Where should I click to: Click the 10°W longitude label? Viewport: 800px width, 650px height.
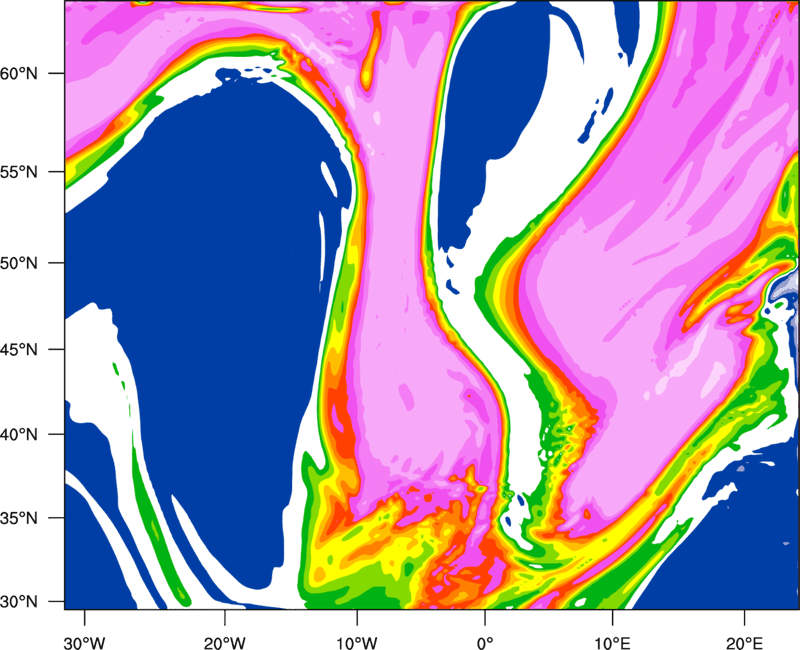357,643
